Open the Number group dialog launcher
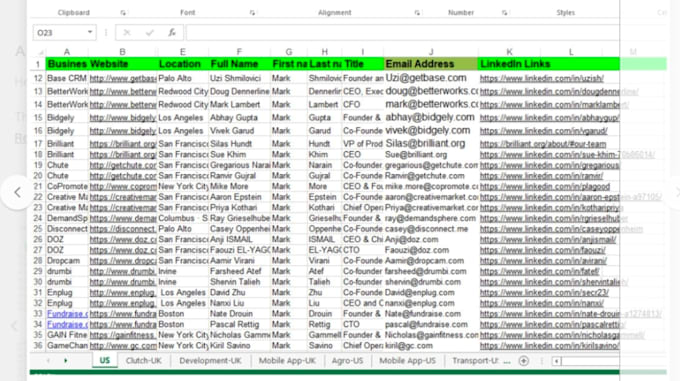The image size is (680, 381). [504, 13]
